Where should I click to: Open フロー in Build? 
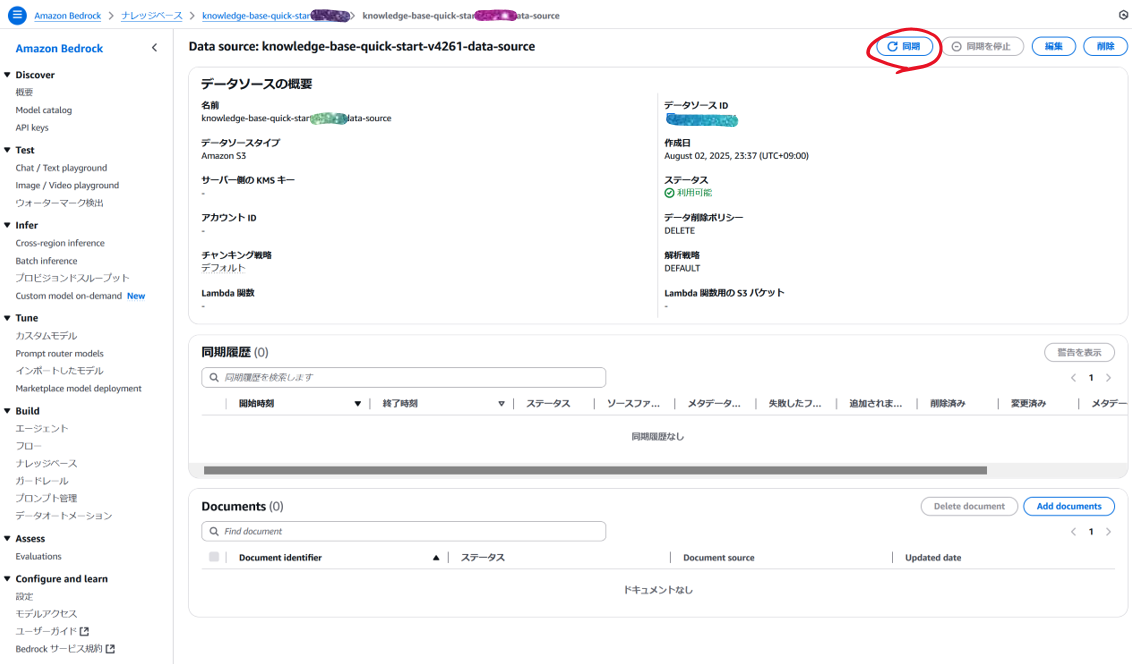pyautogui.click(x=29, y=446)
